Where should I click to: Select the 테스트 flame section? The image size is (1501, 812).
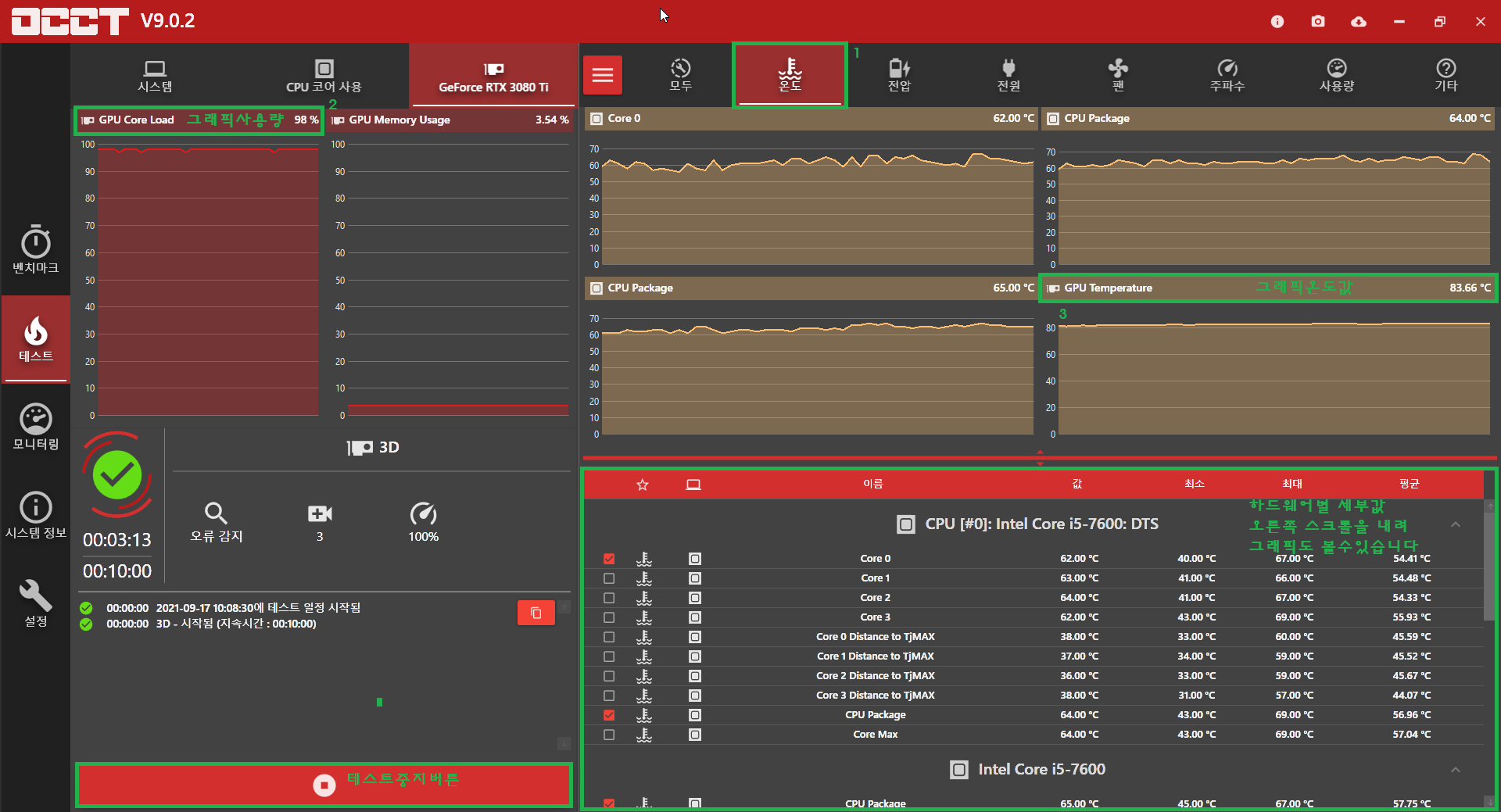(x=35, y=339)
